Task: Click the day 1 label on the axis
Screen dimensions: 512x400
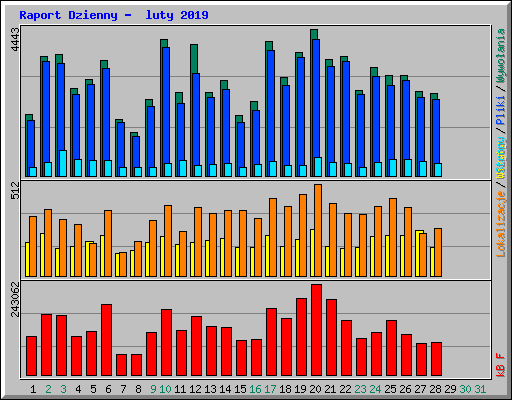Action: click(33, 389)
